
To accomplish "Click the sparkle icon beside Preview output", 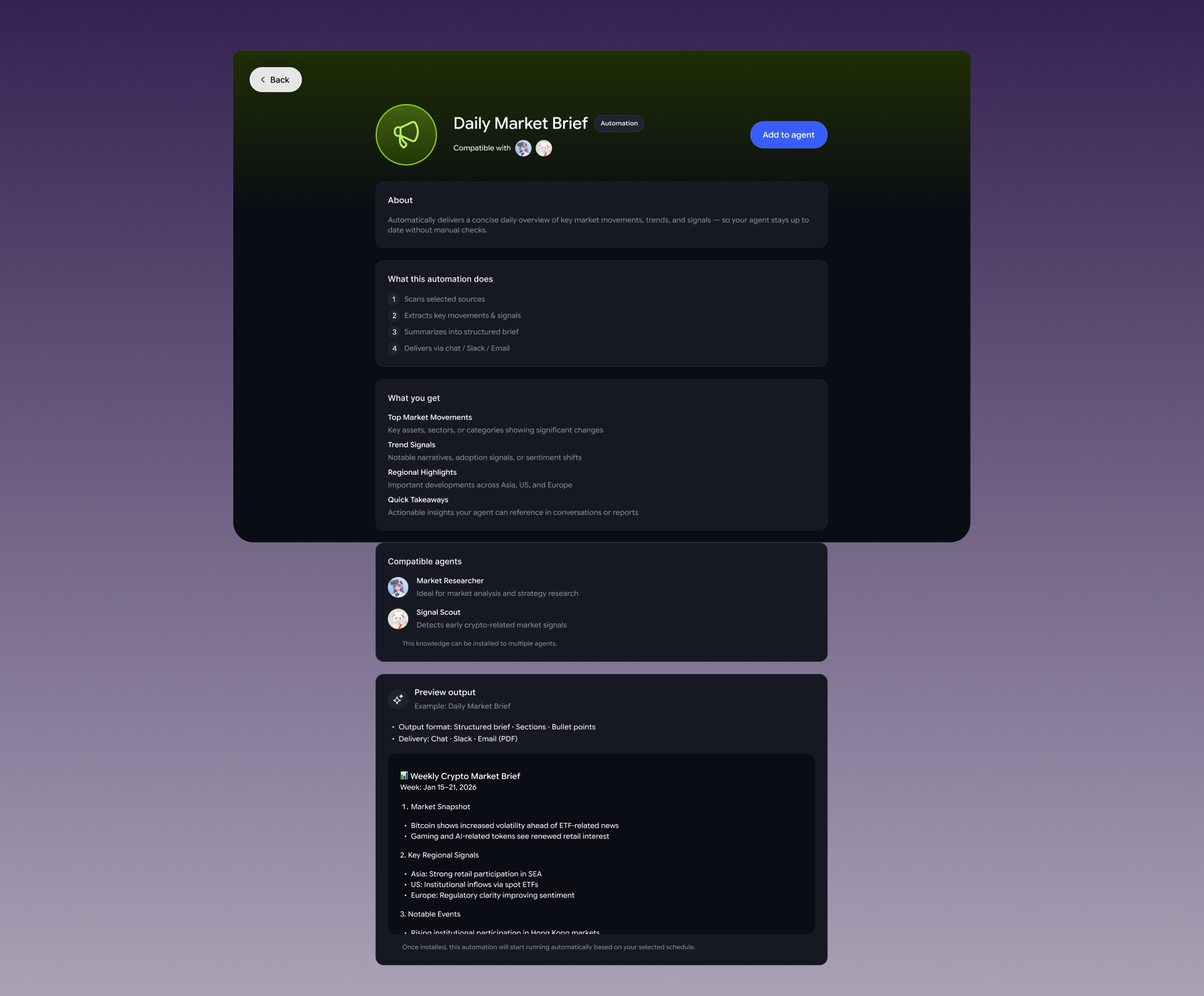I will point(398,699).
